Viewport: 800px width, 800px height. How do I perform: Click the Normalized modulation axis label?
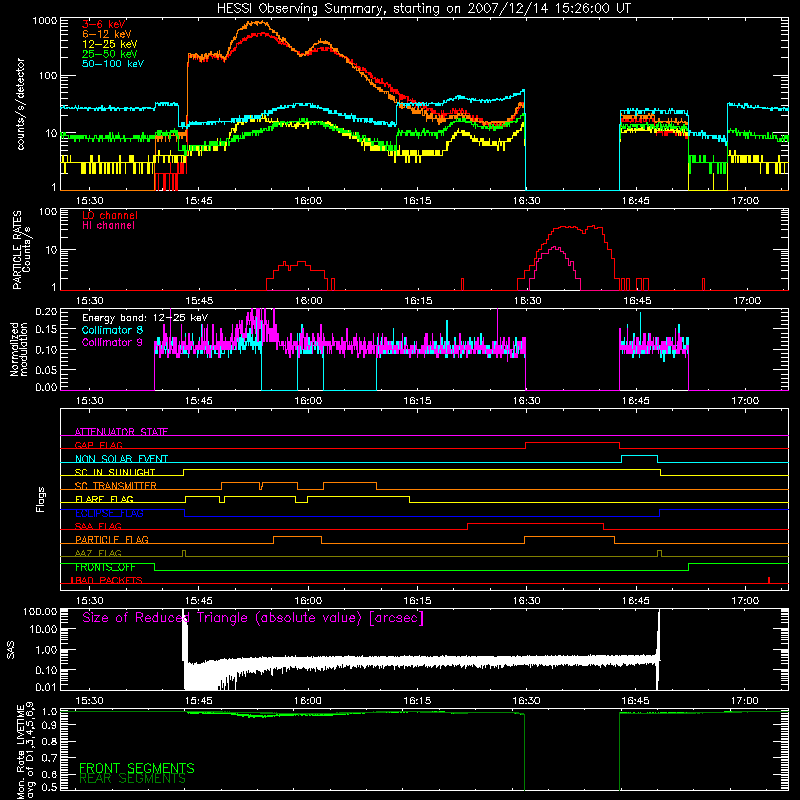click(x=19, y=349)
